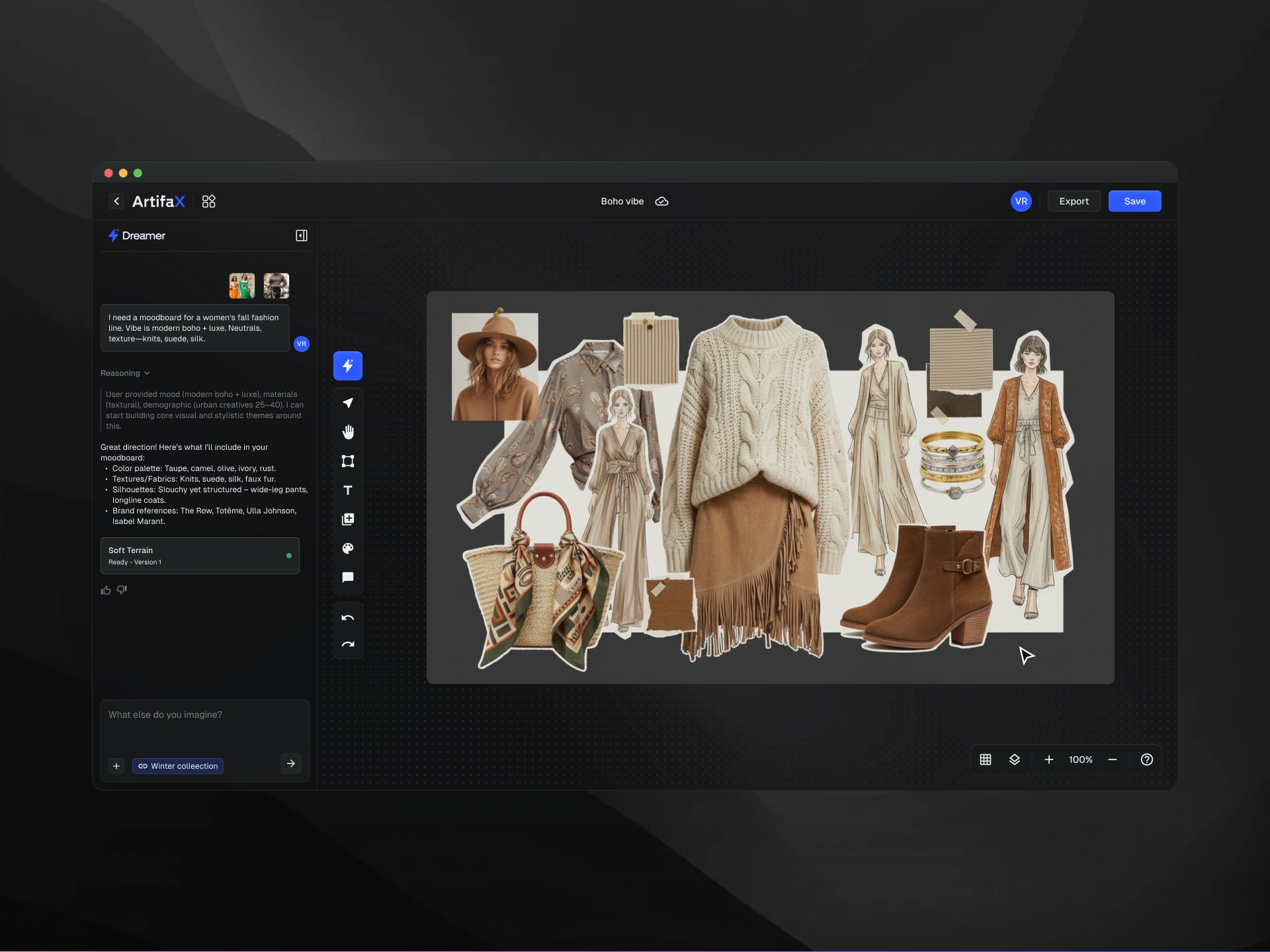This screenshot has width=1270, height=952.
Task: Select the arrow pointer tool
Action: click(347, 403)
